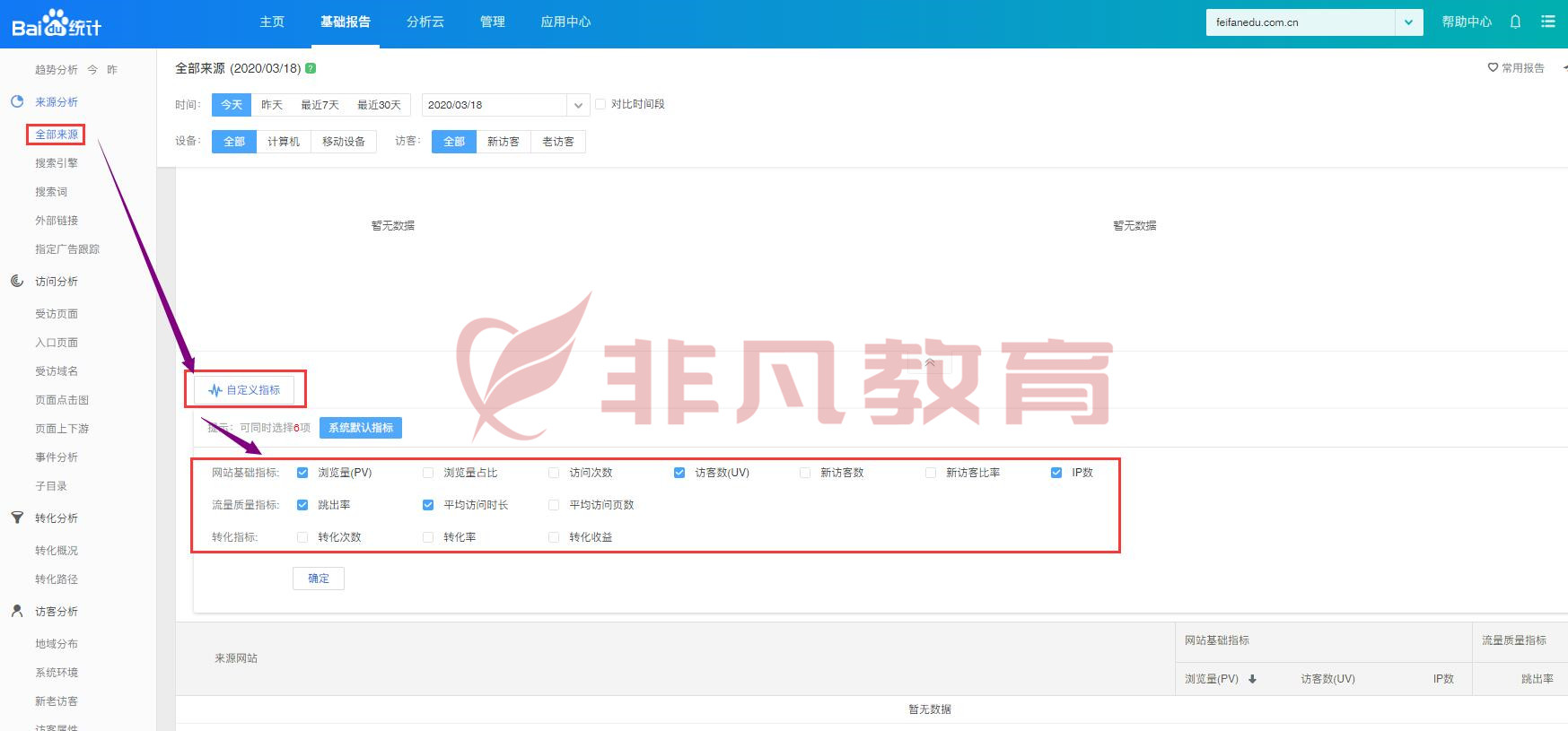The image size is (1568, 731).
Task: Open 受访页面 report in sidebar
Action: 57,314
